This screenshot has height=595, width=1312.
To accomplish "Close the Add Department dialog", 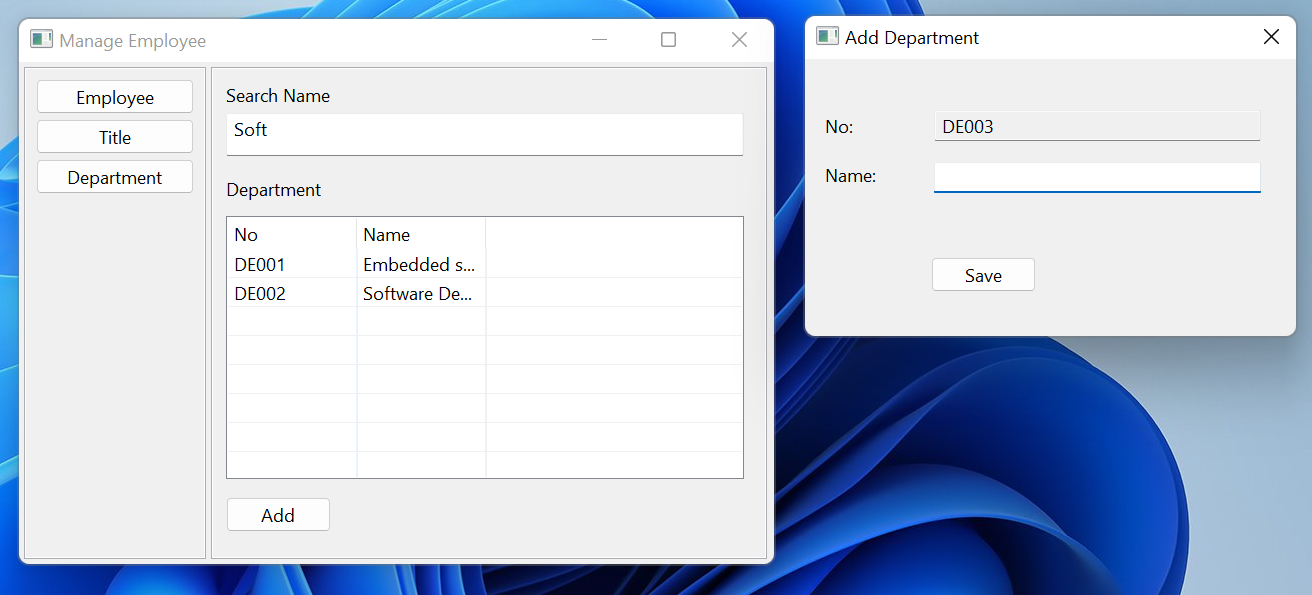I will pos(1271,37).
